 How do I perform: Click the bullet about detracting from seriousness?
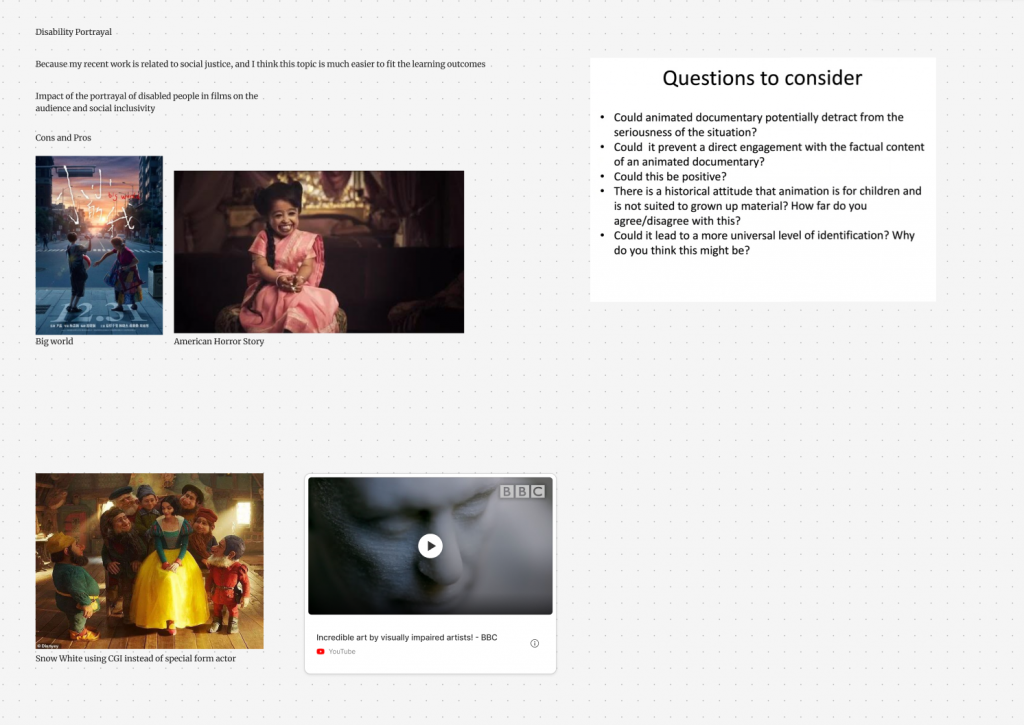[x=758, y=125]
